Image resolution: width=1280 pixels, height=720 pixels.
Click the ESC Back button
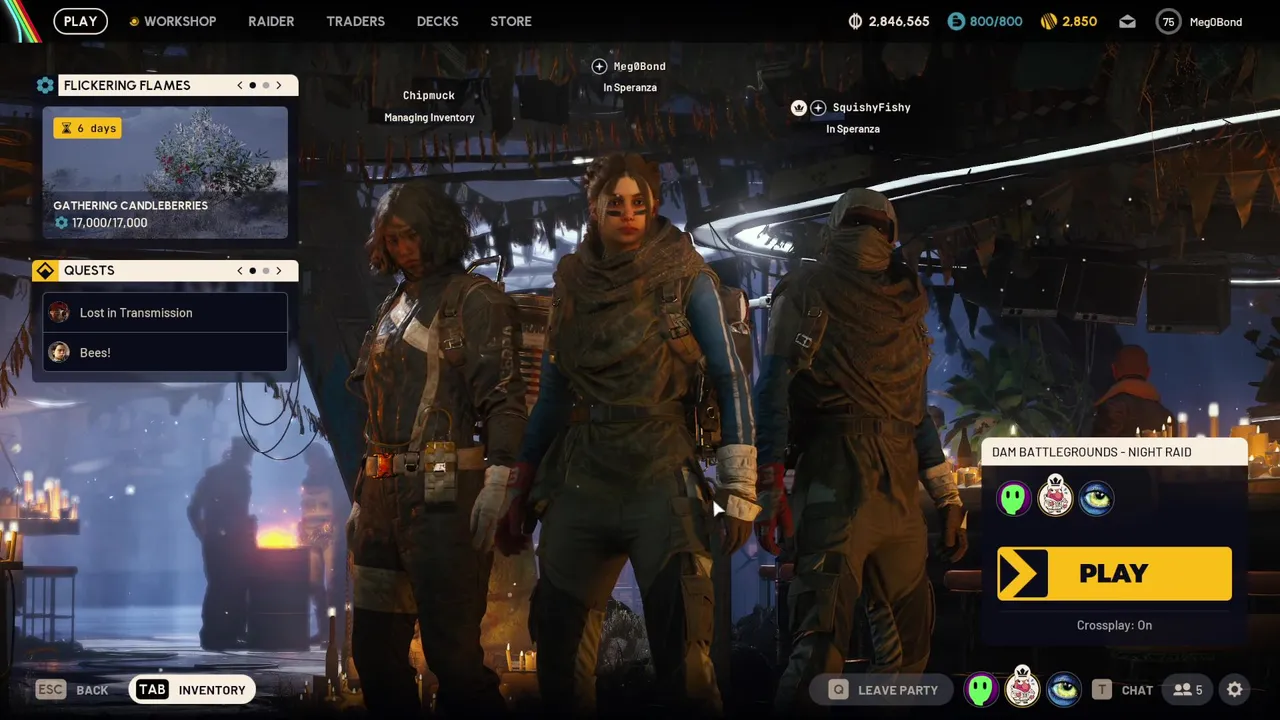click(72, 690)
